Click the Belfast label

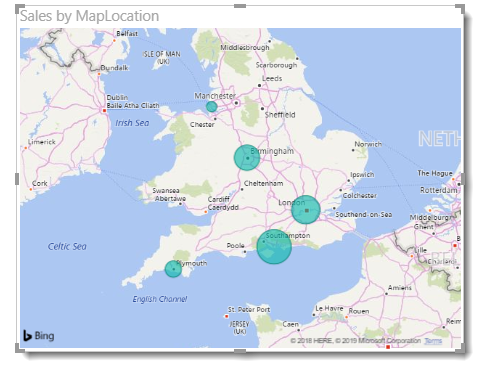[x=127, y=33]
